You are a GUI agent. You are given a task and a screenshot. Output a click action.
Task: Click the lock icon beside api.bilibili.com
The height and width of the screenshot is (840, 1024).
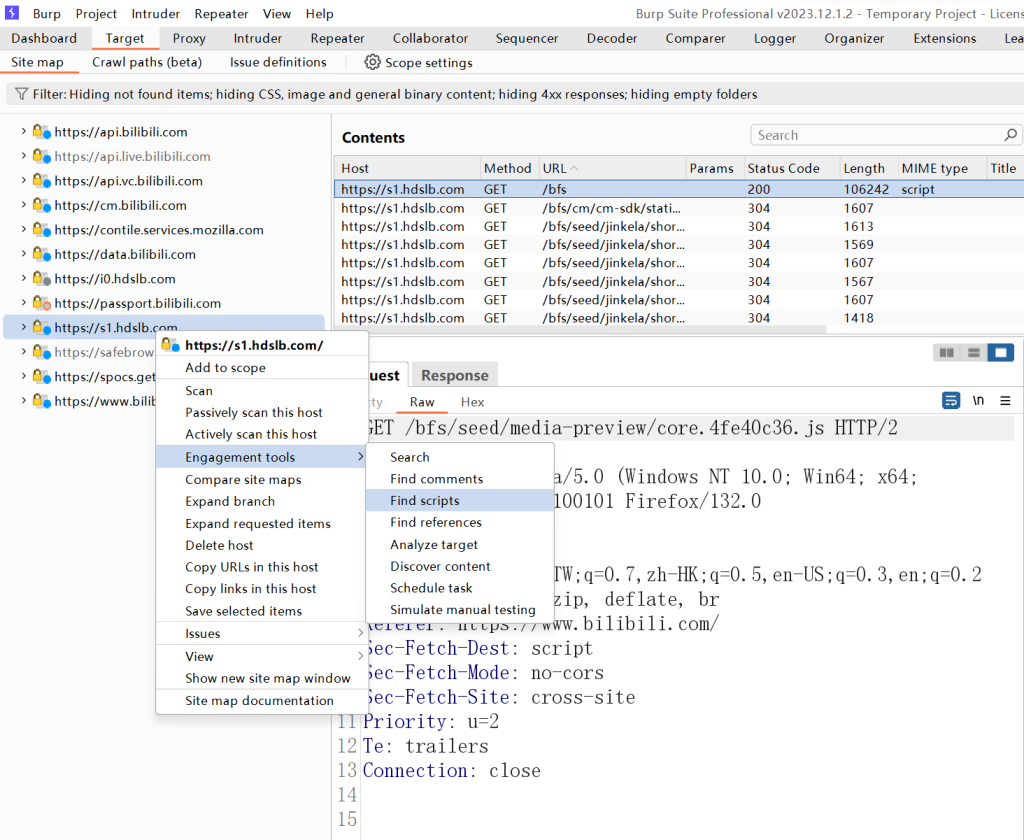click(42, 132)
